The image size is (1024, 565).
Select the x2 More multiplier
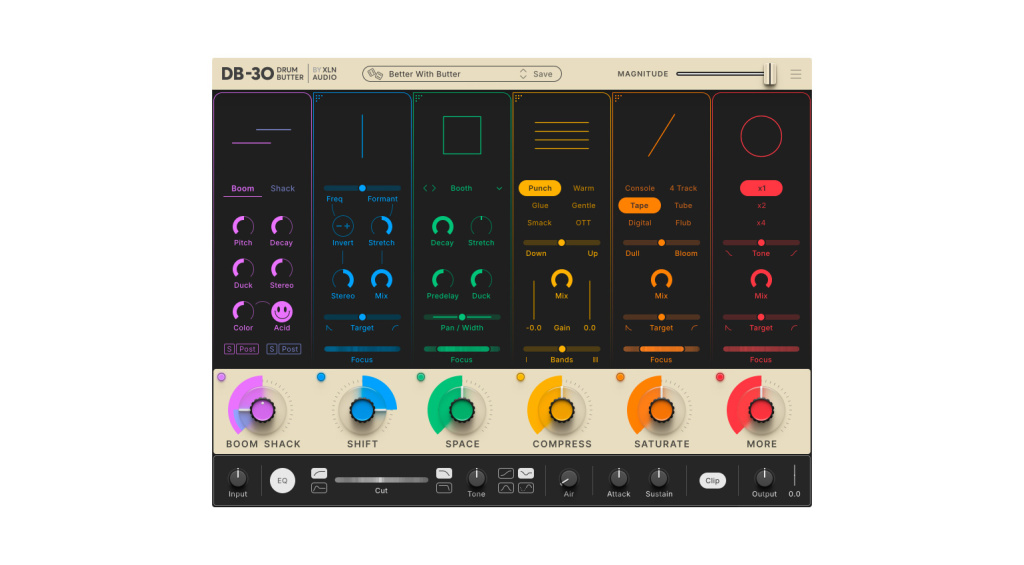pos(761,205)
